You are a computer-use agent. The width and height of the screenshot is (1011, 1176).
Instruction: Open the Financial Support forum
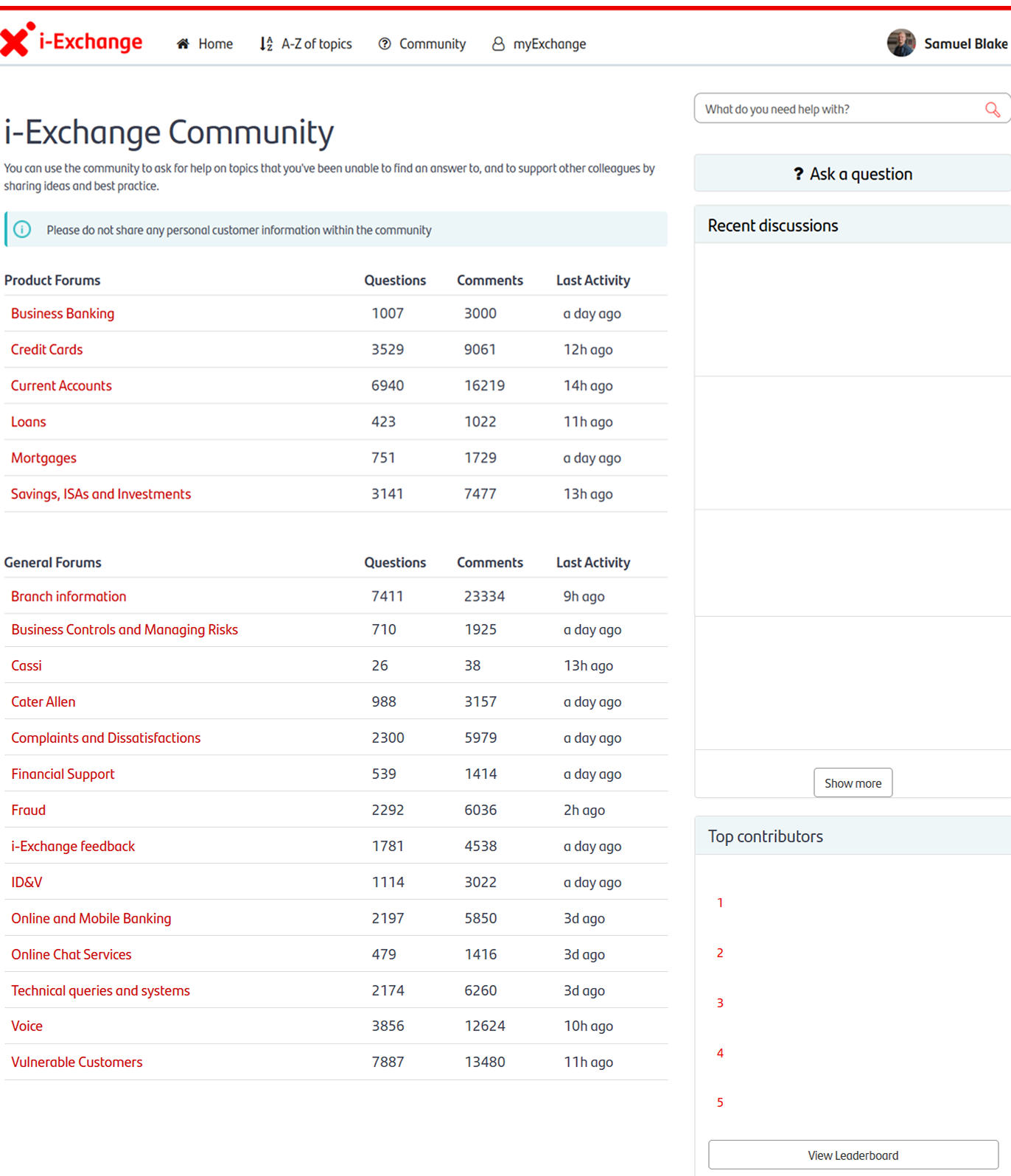pos(63,774)
